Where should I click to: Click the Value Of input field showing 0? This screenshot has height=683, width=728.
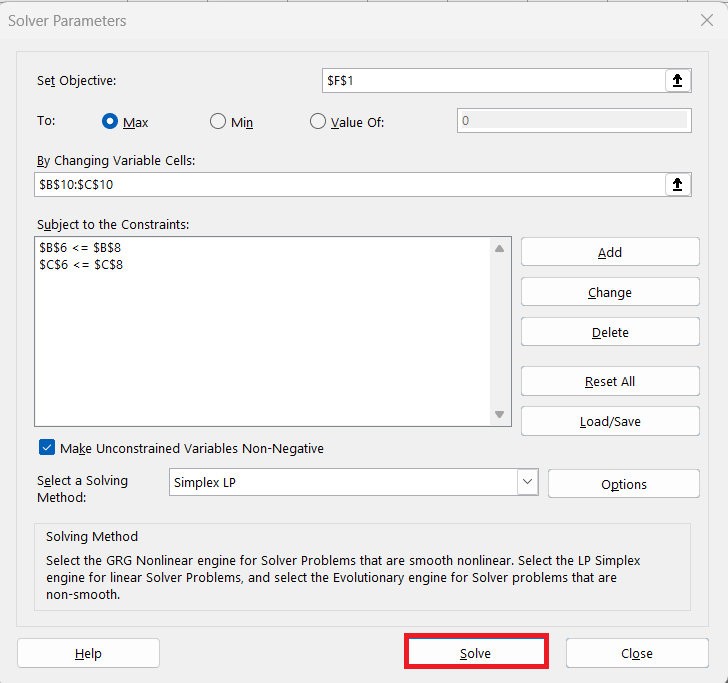[574, 121]
